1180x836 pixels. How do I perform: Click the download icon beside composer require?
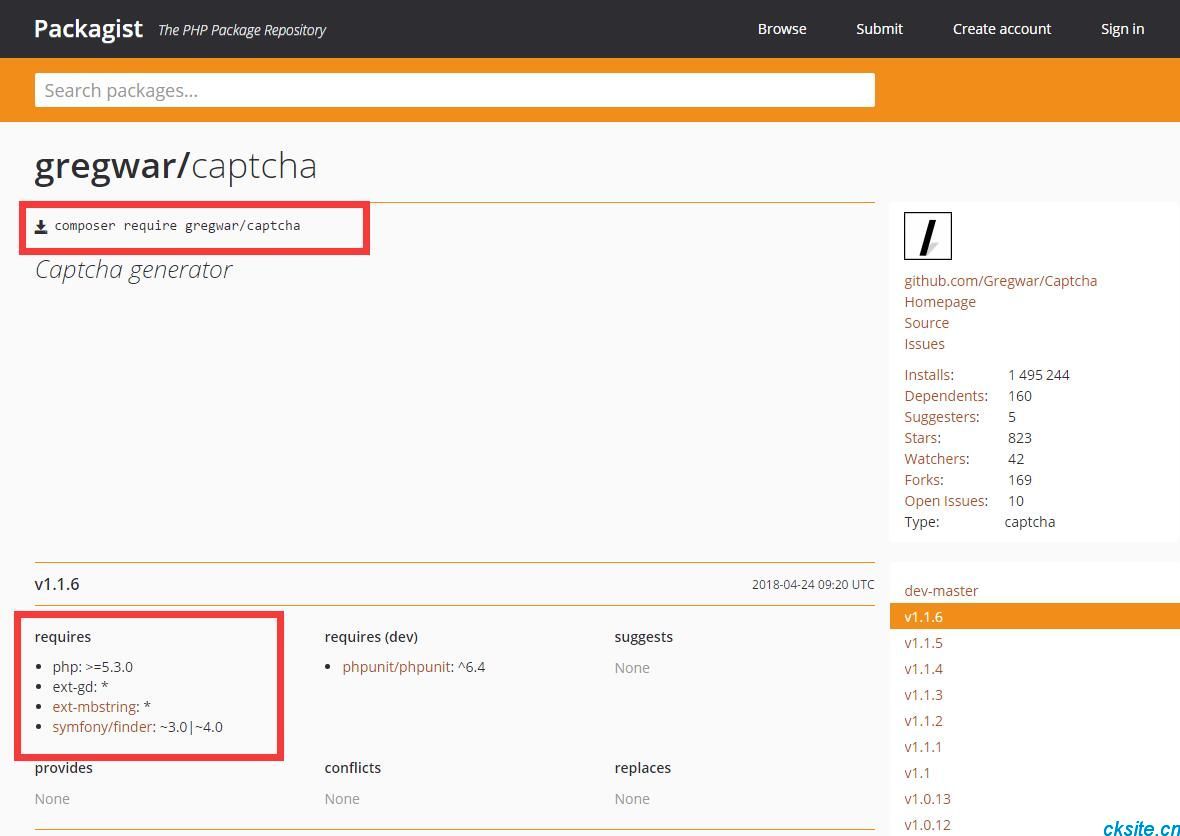41,226
